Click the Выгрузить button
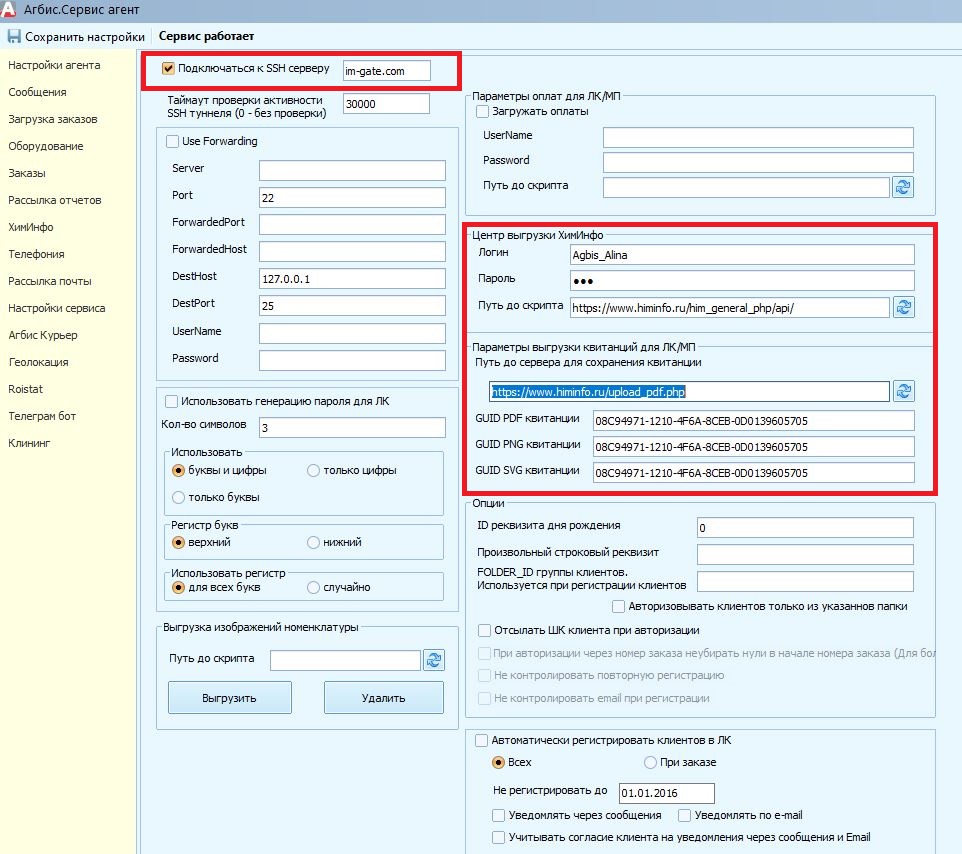The image size is (962, 854). coord(229,698)
